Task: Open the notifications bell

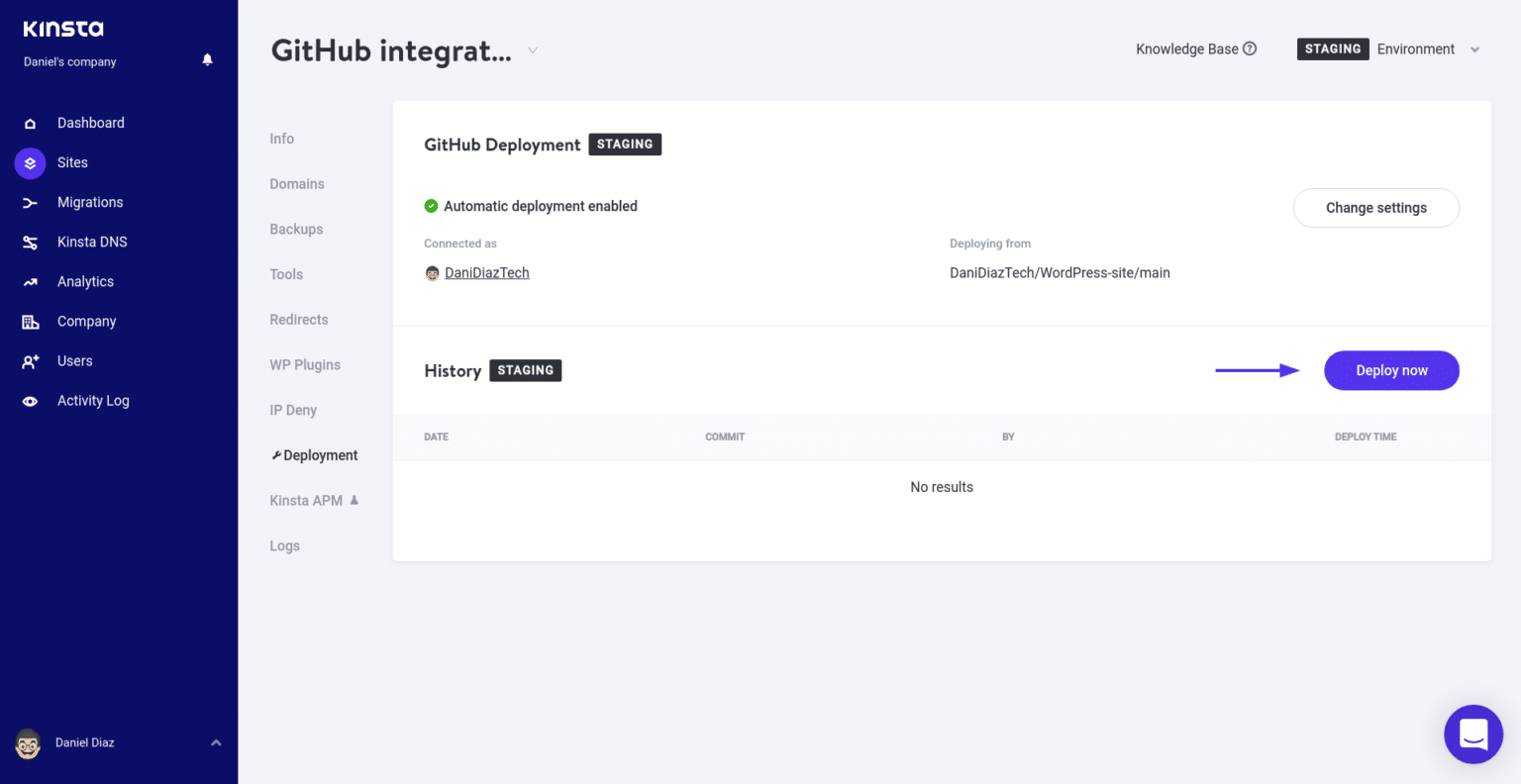Action: (x=207, y=59)
